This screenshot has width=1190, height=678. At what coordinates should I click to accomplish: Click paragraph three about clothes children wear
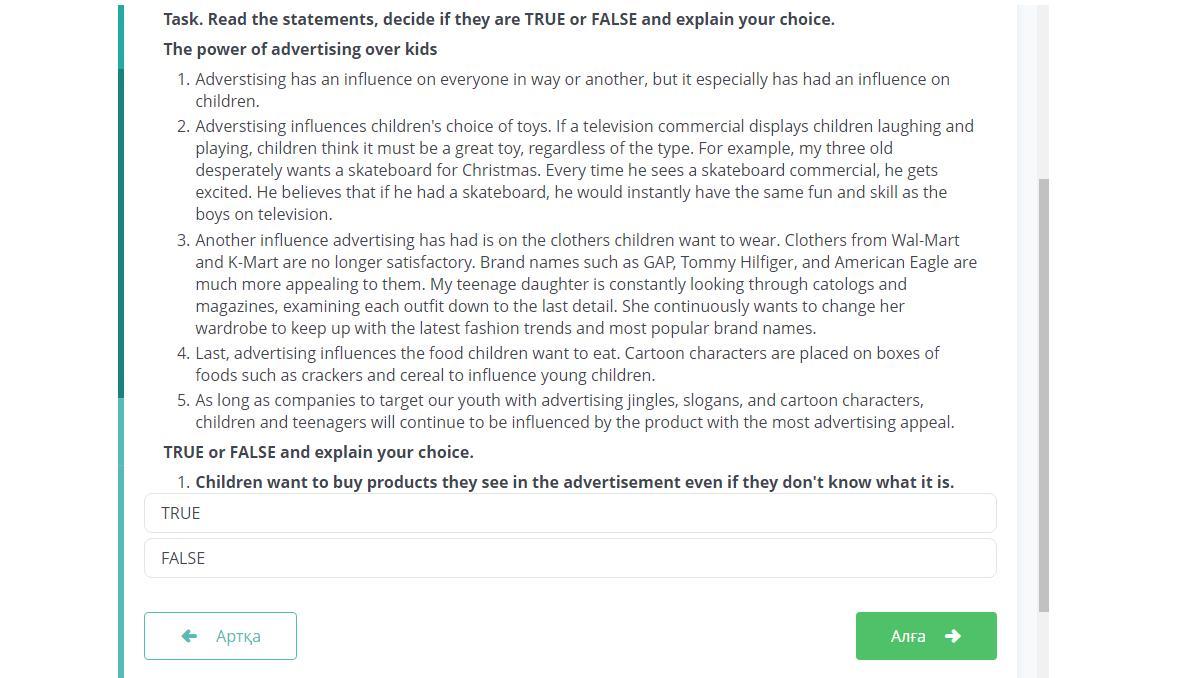click(x=586, y=284)
